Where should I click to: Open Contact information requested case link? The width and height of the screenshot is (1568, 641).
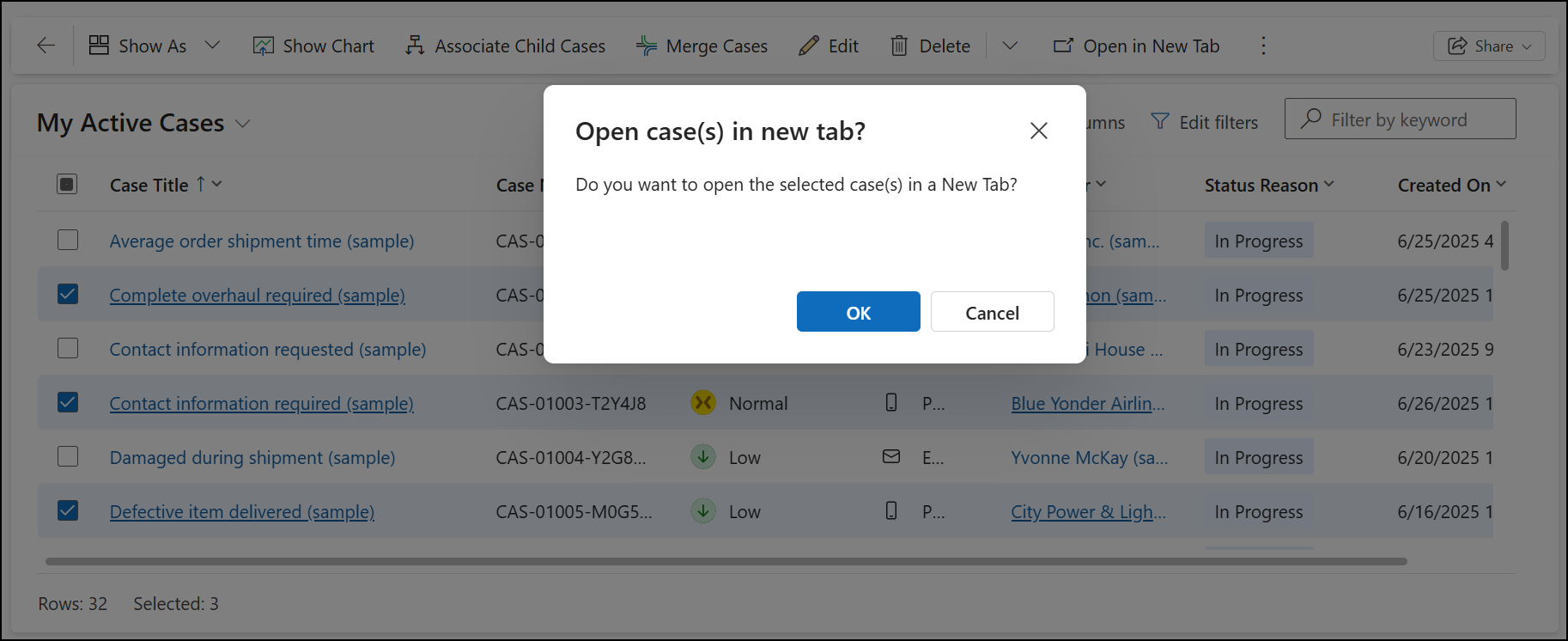[268, 350]
